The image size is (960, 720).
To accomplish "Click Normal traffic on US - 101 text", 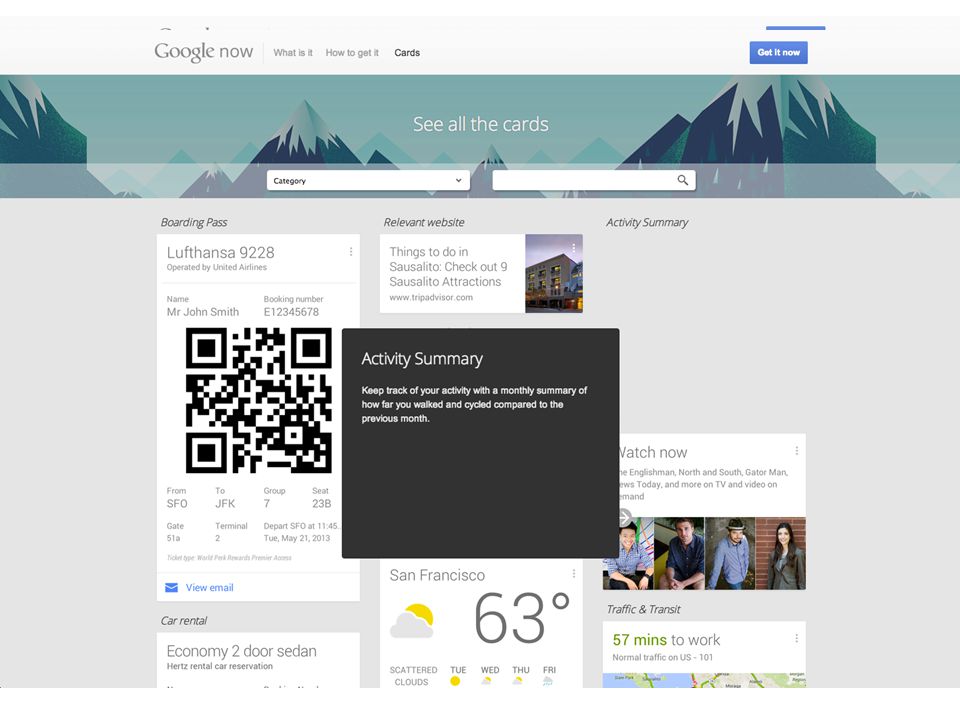I will 662,658.
